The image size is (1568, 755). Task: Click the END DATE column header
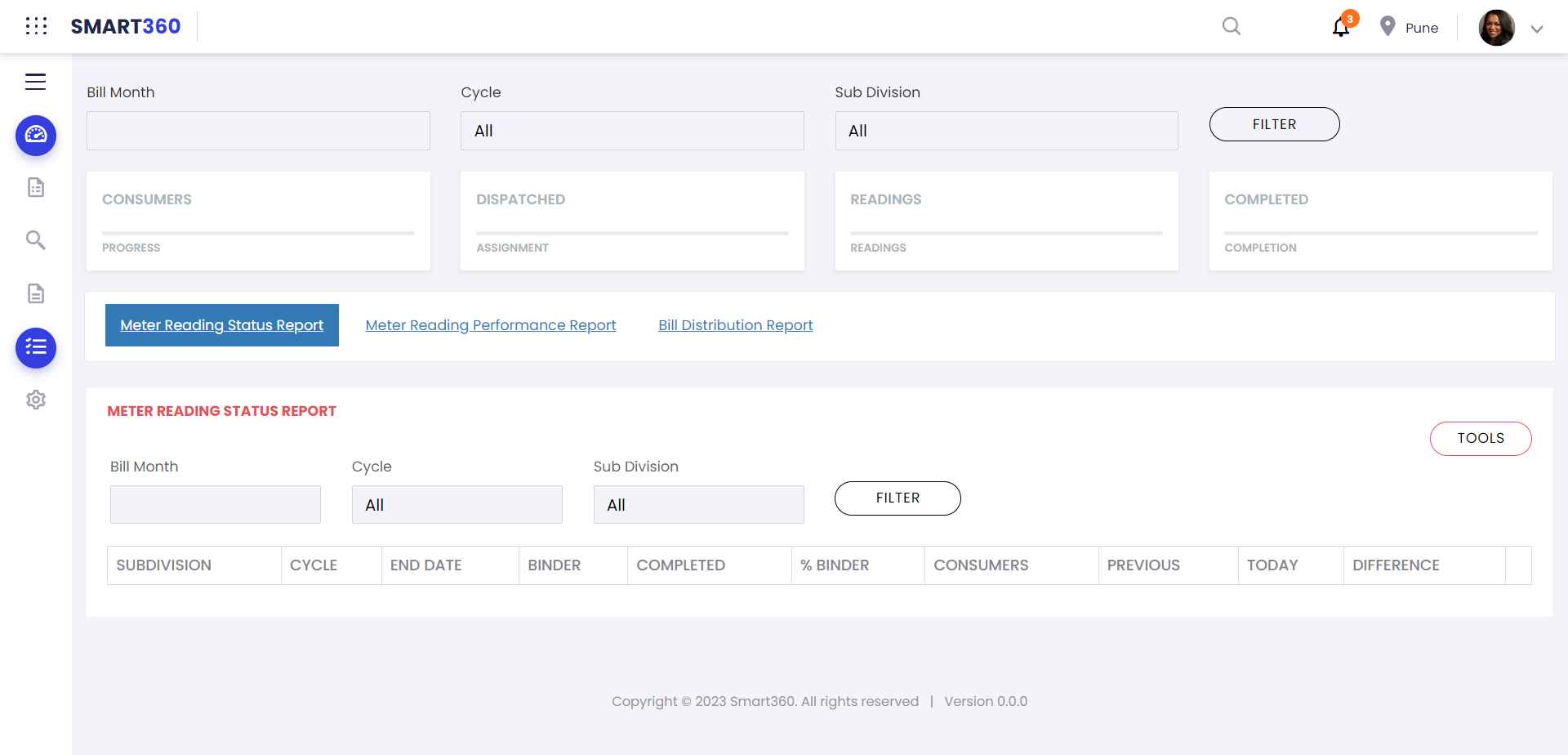(x=450, y=565)
